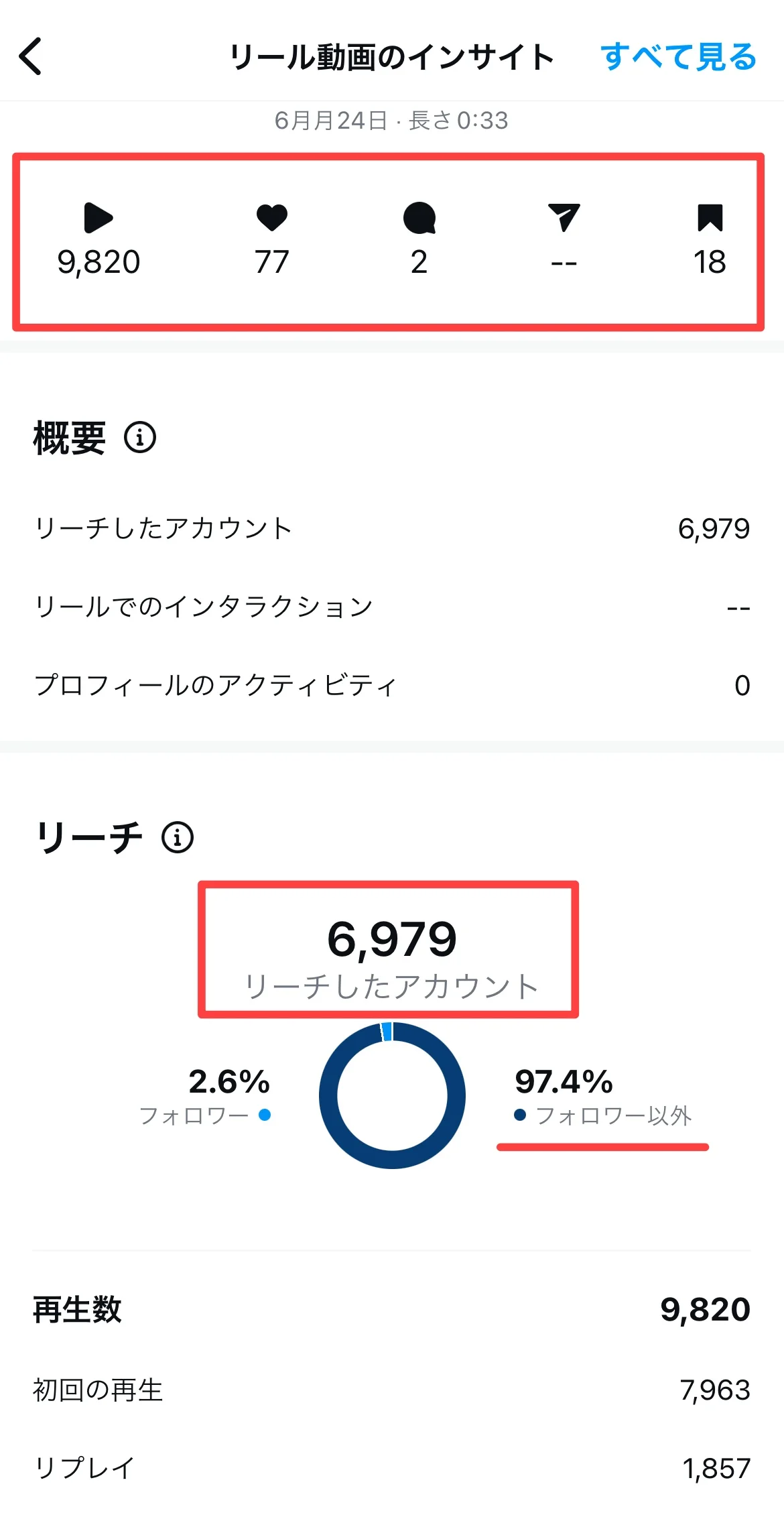
Task: Tap the large 6,979 reach number
Action: click(x=391, y=938)
